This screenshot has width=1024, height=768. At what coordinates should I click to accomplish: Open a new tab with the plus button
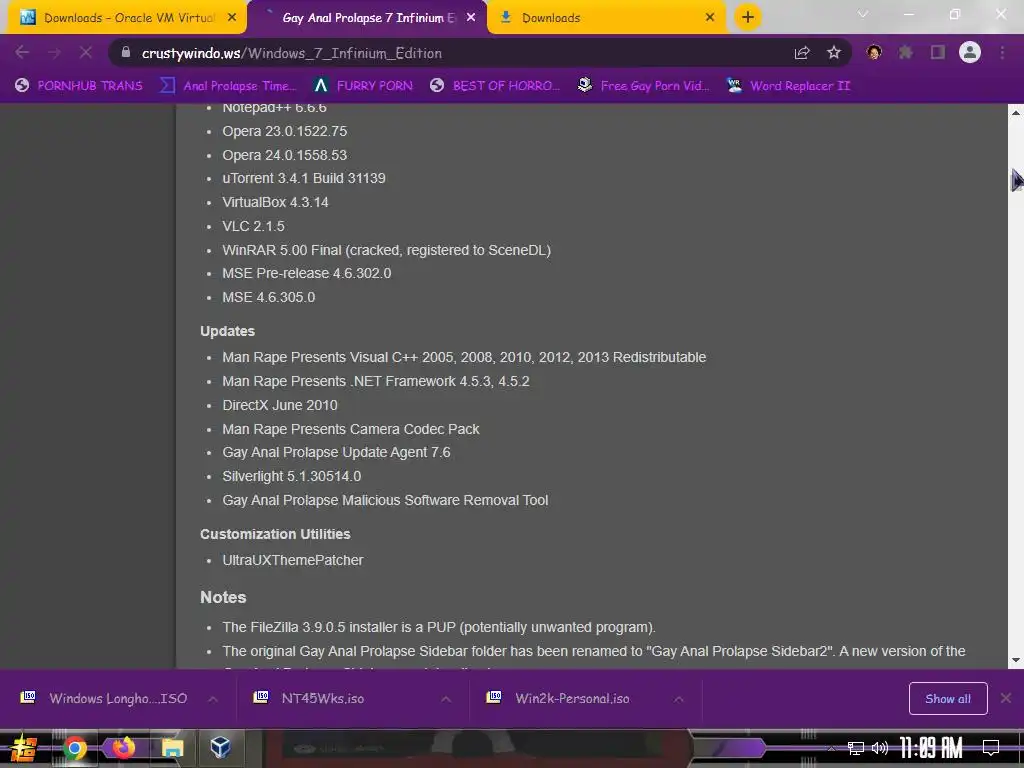748,17
